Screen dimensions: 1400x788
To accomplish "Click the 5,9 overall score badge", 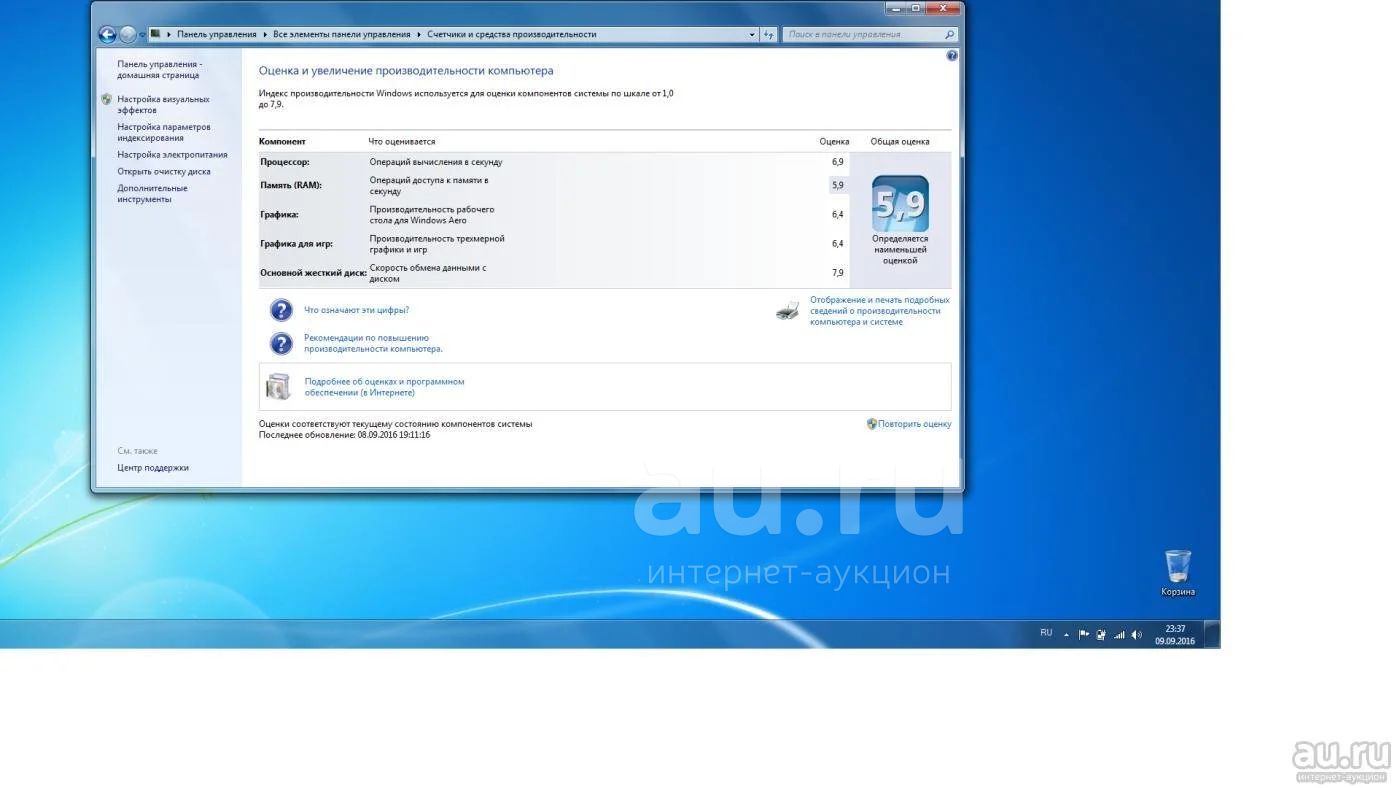I will (900, 204).
